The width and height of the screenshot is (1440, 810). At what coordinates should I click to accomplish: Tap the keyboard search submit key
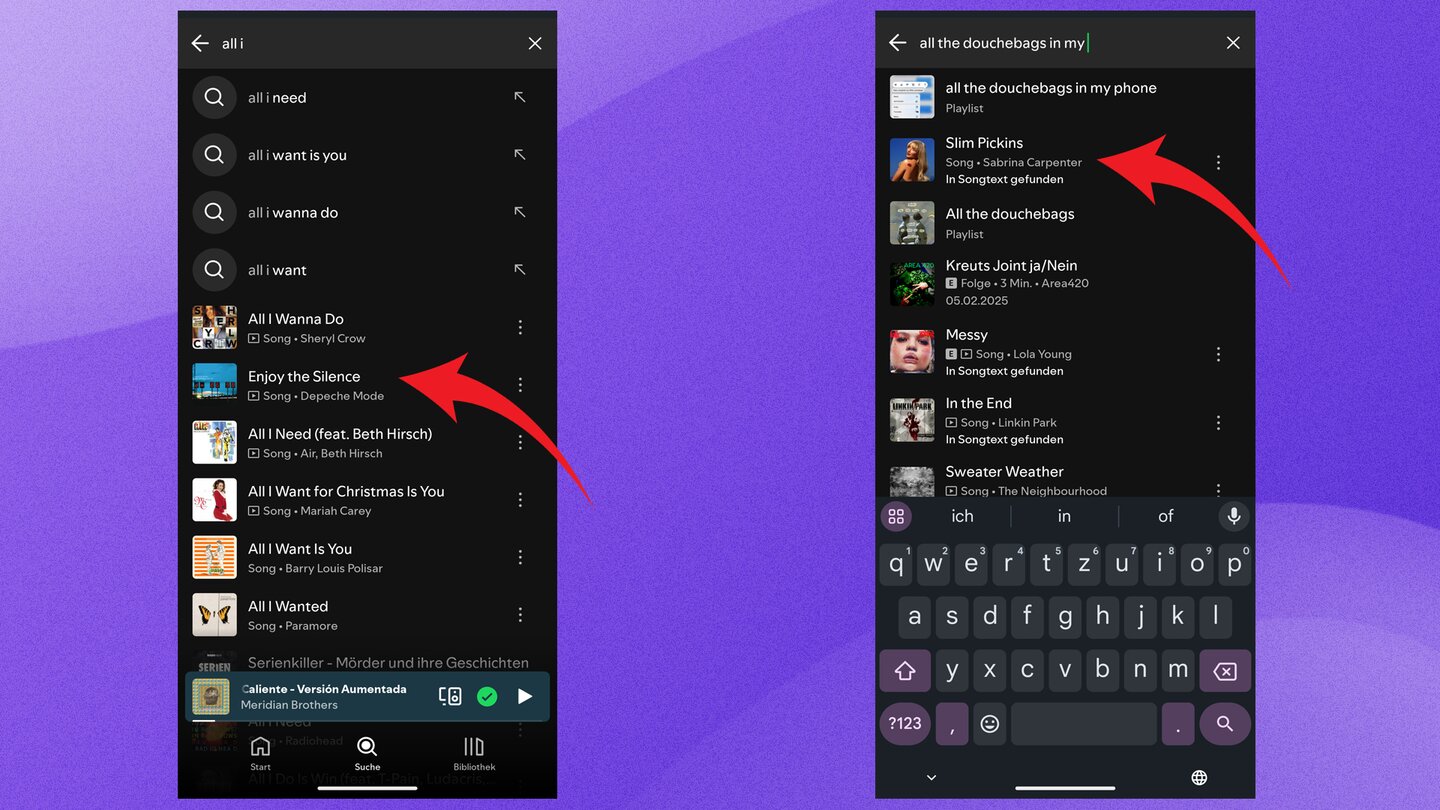[1224, 723]
